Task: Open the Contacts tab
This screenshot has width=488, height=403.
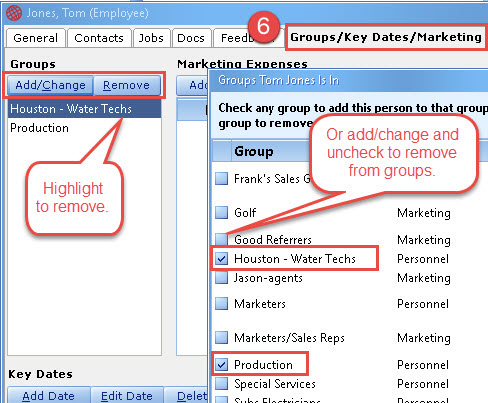Action: coord(99,38)
